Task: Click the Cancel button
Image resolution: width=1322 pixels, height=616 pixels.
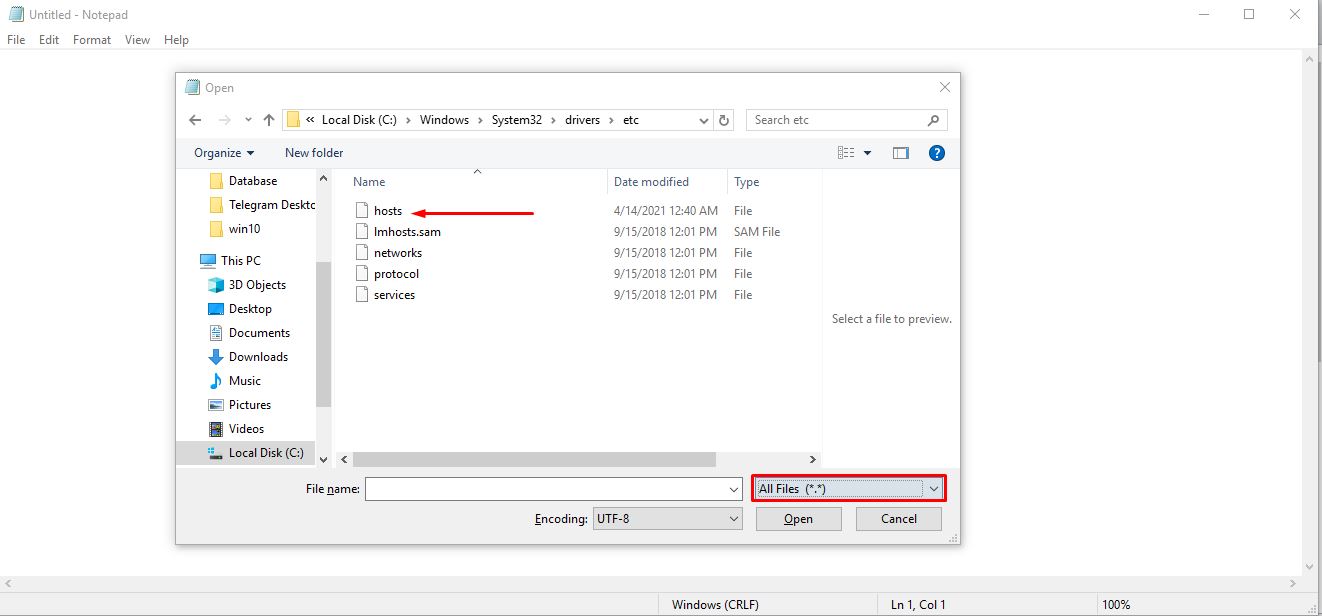Action: tap(899, 519)
